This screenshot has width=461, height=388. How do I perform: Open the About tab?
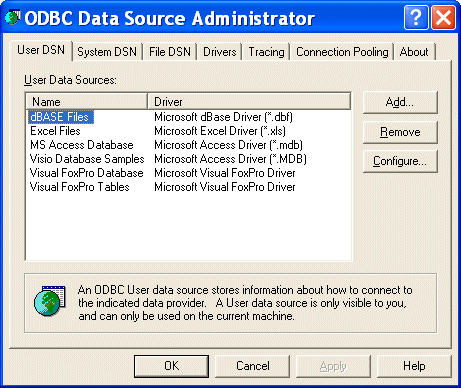click(414, 52)
